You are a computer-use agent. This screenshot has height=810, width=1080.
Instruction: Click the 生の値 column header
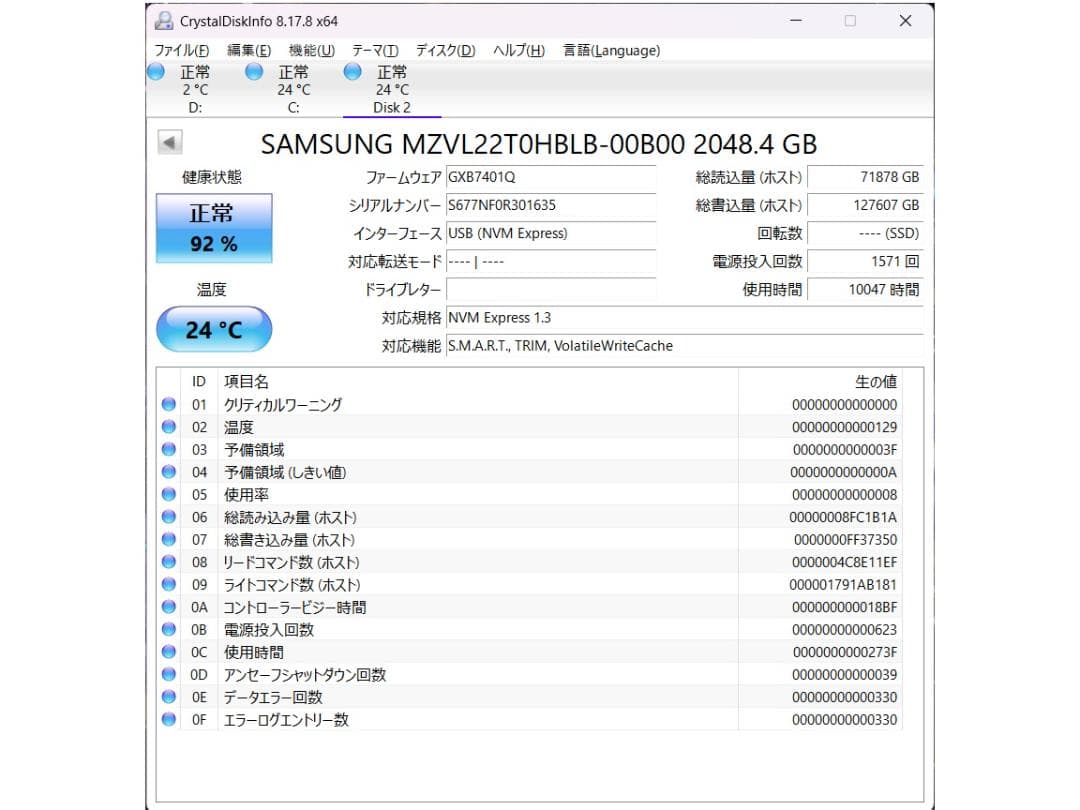click(x=875, y=382)
